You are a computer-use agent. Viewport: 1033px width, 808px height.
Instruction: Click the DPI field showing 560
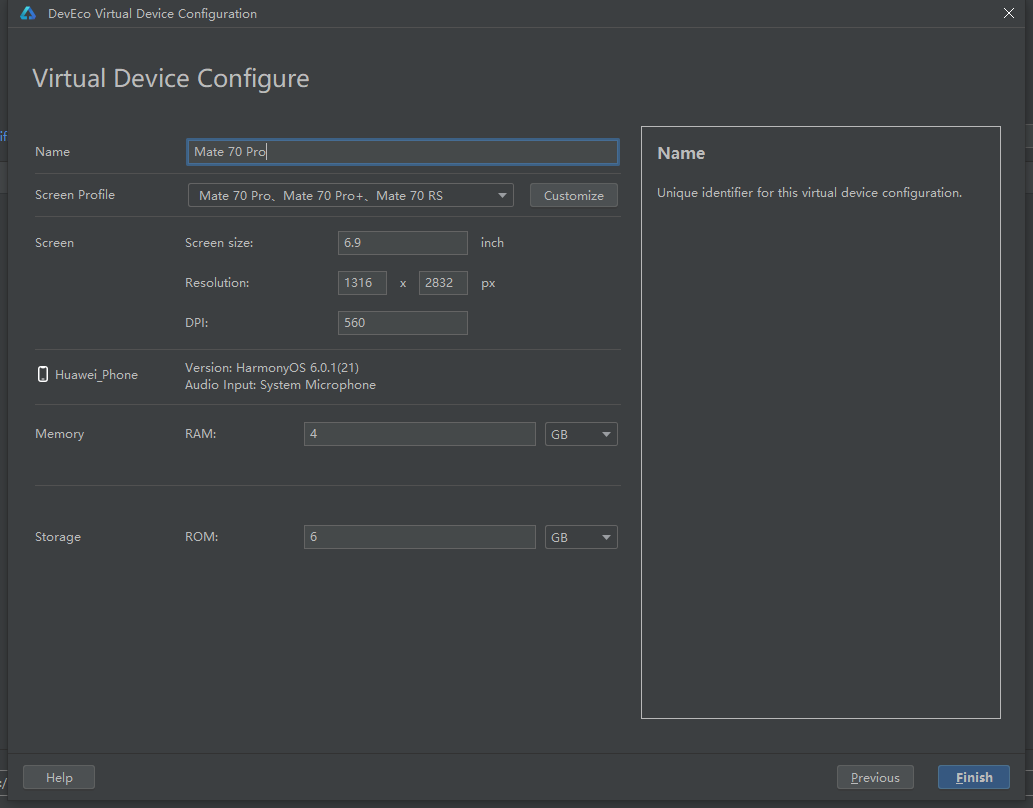coord(403,323)
